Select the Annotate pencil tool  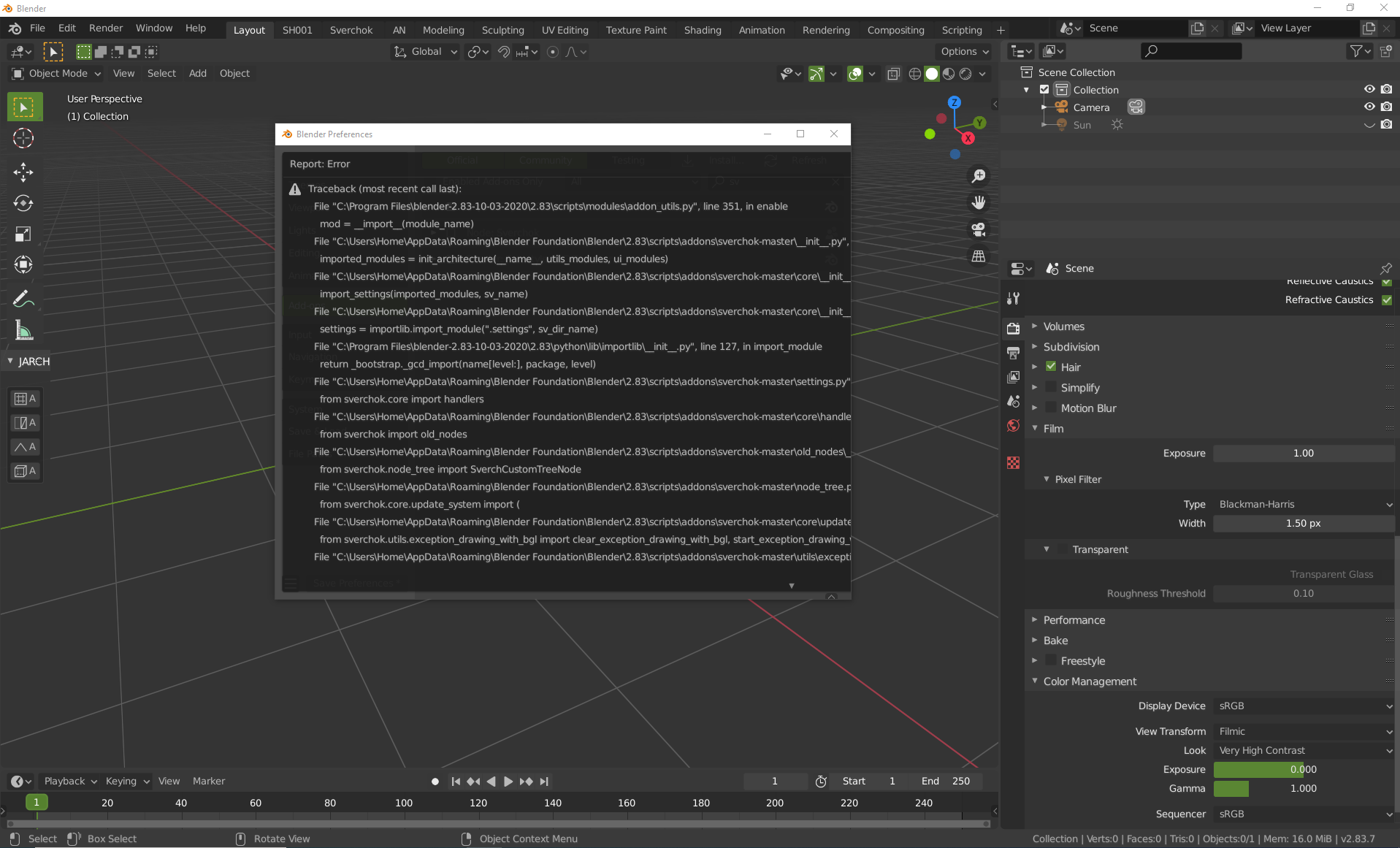pos(23,299)
